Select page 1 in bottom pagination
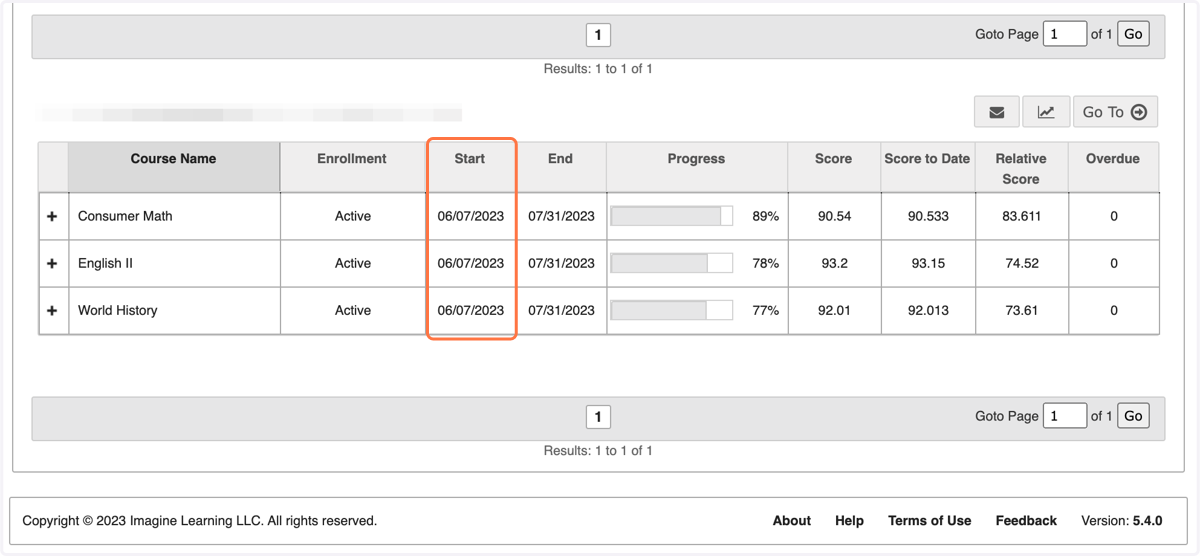This screenshot has width=1200, height=556. pyautogui.click(x=598, y=417)
